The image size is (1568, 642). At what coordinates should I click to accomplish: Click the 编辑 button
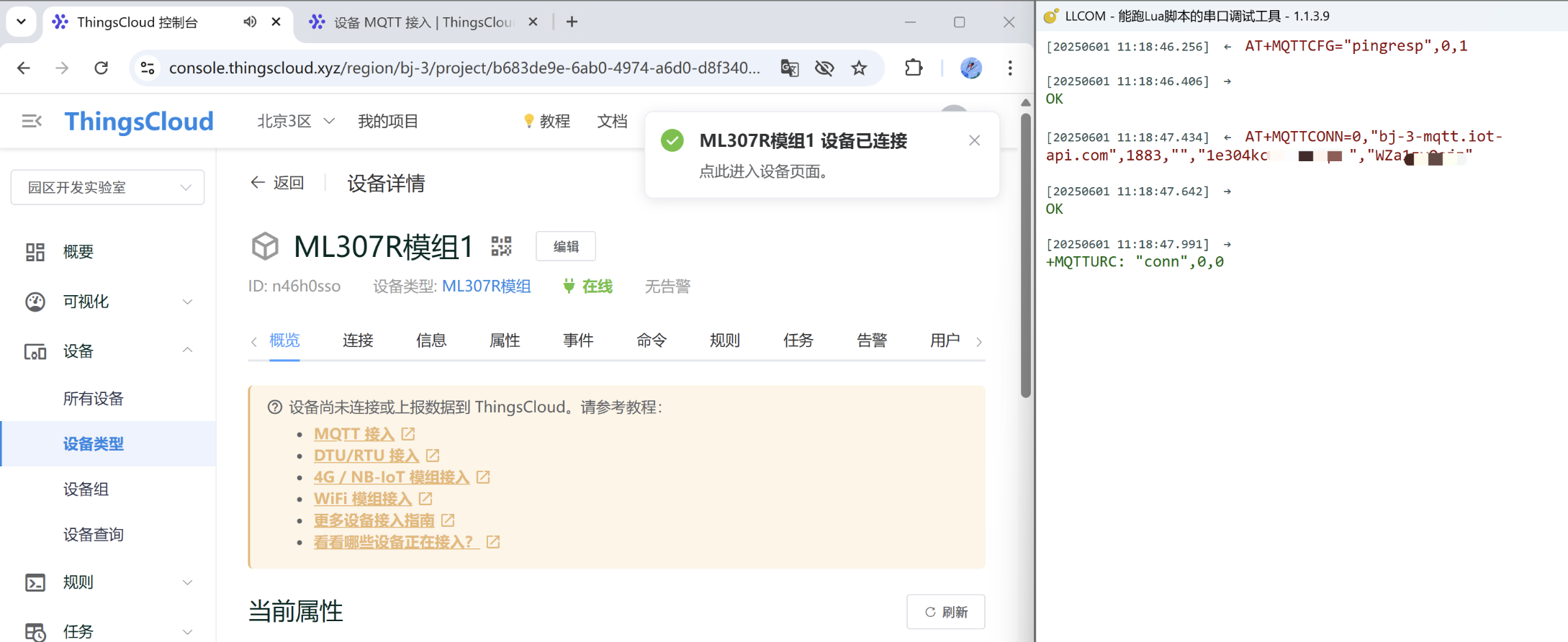pos(566,246)
